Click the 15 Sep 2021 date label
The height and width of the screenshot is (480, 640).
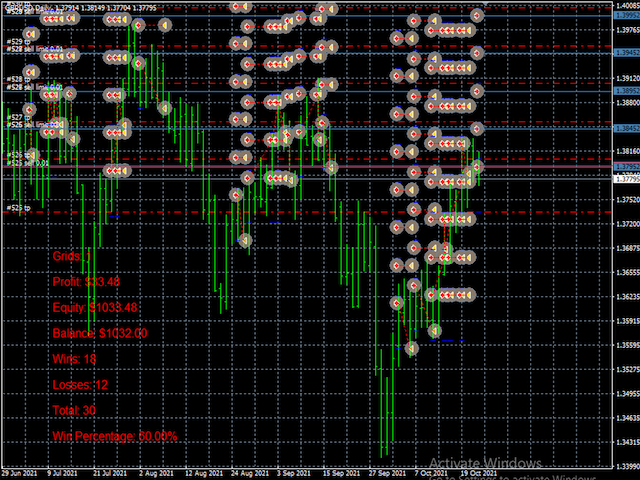click(x=342, y=473)
